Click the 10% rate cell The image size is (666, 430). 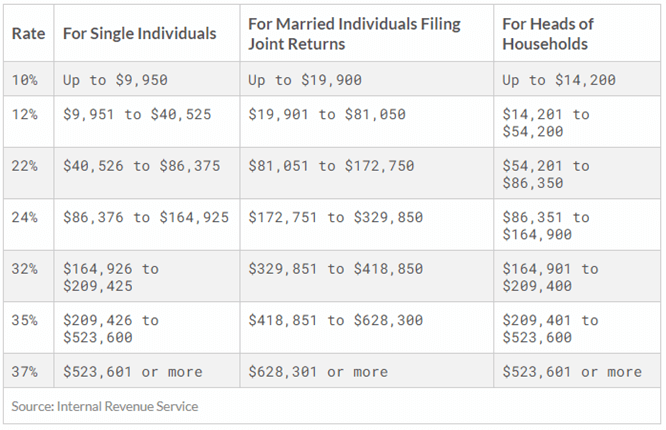coord(25,80)
